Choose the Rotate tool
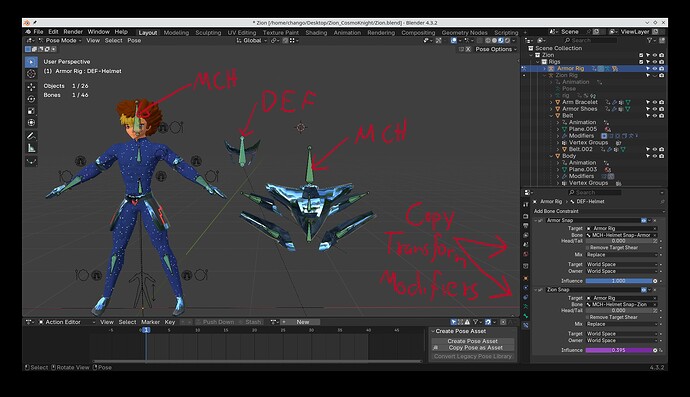This screenshot has width=690, height=397. 31,99
